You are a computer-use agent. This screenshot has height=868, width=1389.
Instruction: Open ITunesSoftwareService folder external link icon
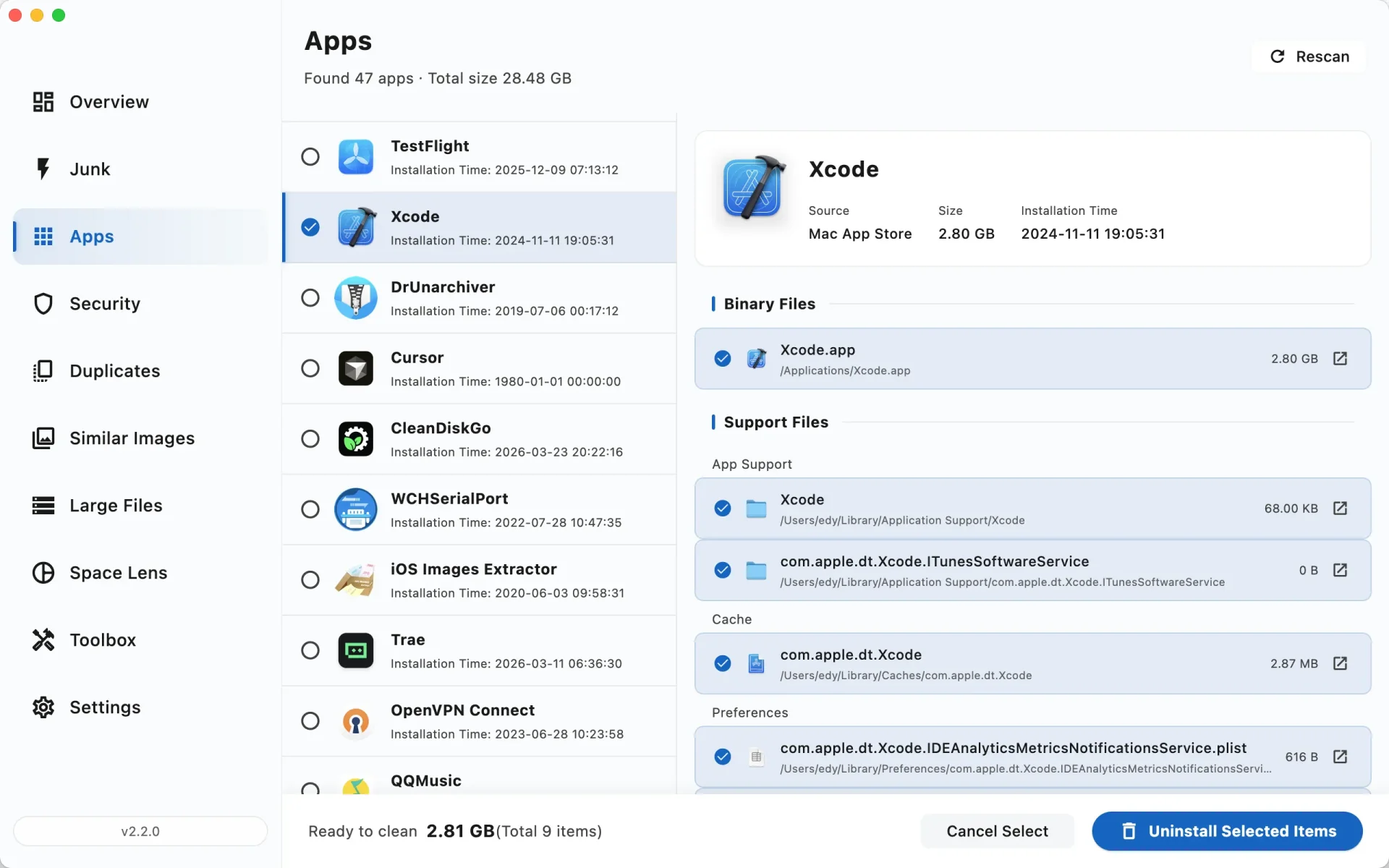1340,570
